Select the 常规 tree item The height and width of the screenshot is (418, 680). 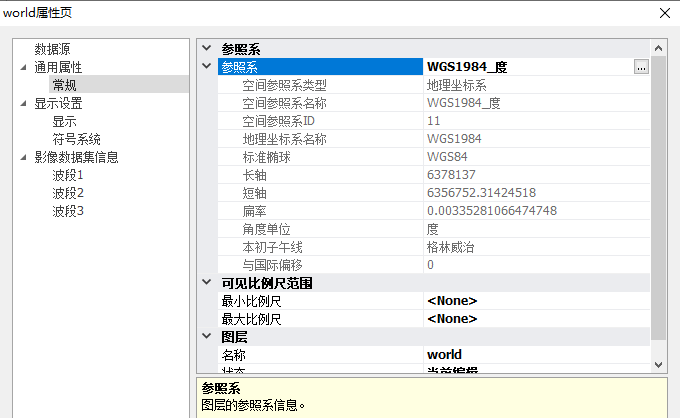pyautogui.click(x=65, y=85)
